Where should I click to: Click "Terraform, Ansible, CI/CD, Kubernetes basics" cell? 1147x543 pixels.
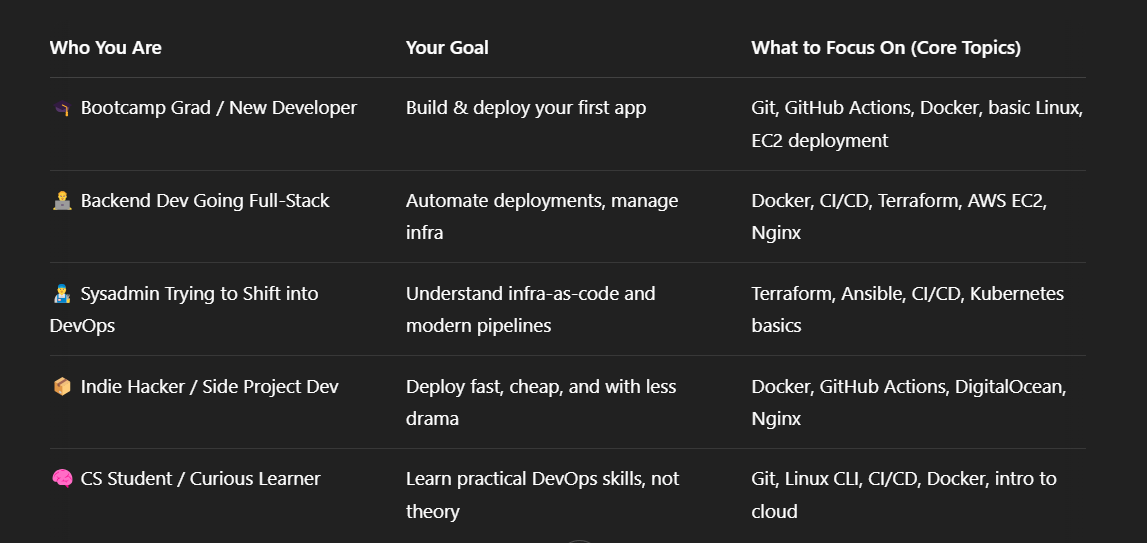(x=908, y=310)
